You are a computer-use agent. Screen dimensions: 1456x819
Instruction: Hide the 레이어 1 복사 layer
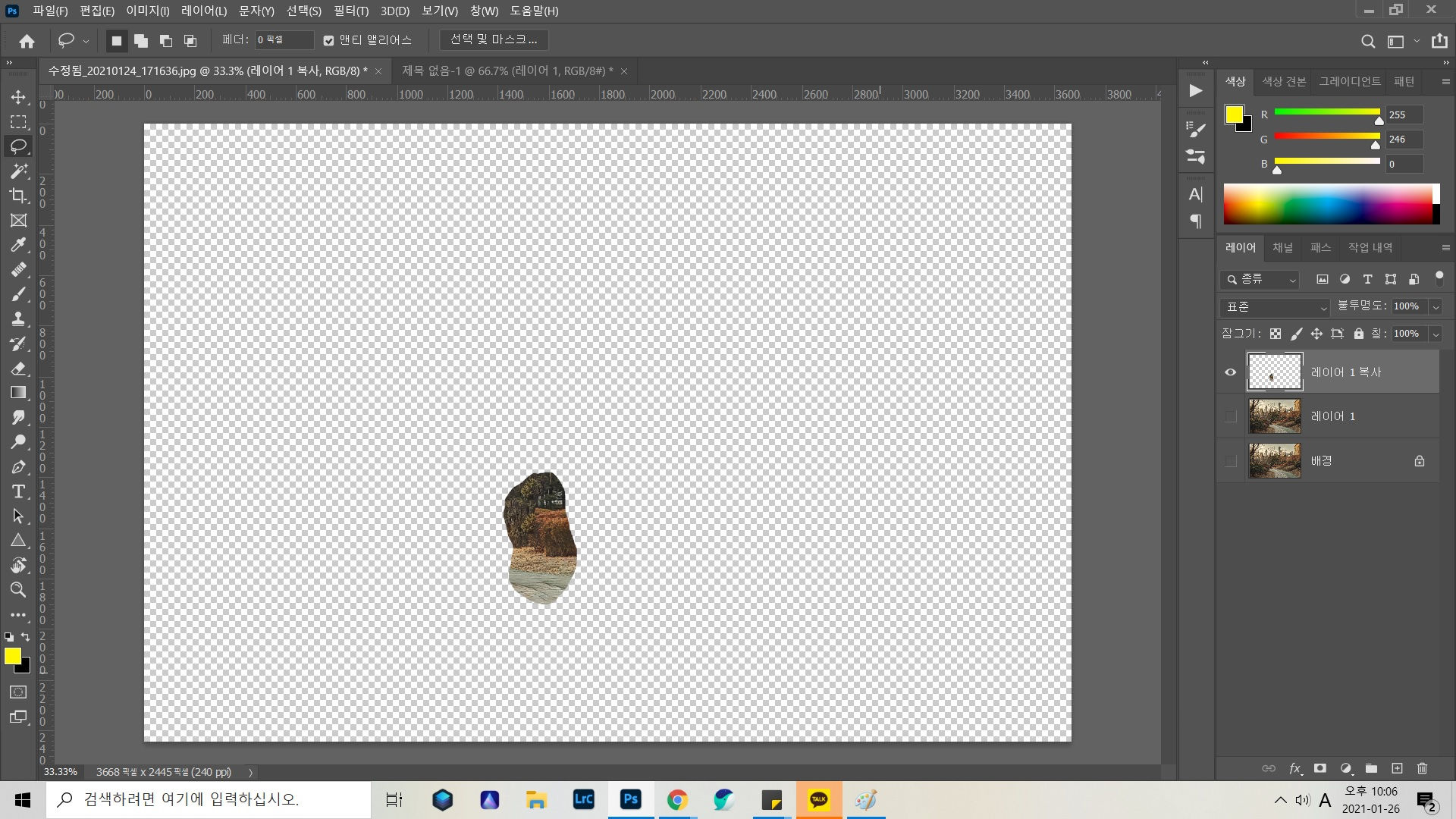pos(1230,372)
